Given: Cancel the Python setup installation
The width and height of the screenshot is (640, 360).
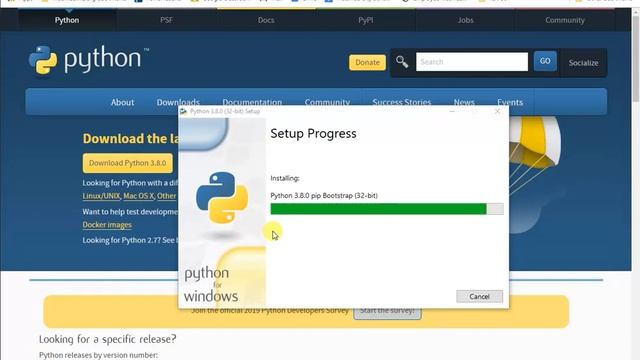Looking at the screenshot, I should 479,296.
